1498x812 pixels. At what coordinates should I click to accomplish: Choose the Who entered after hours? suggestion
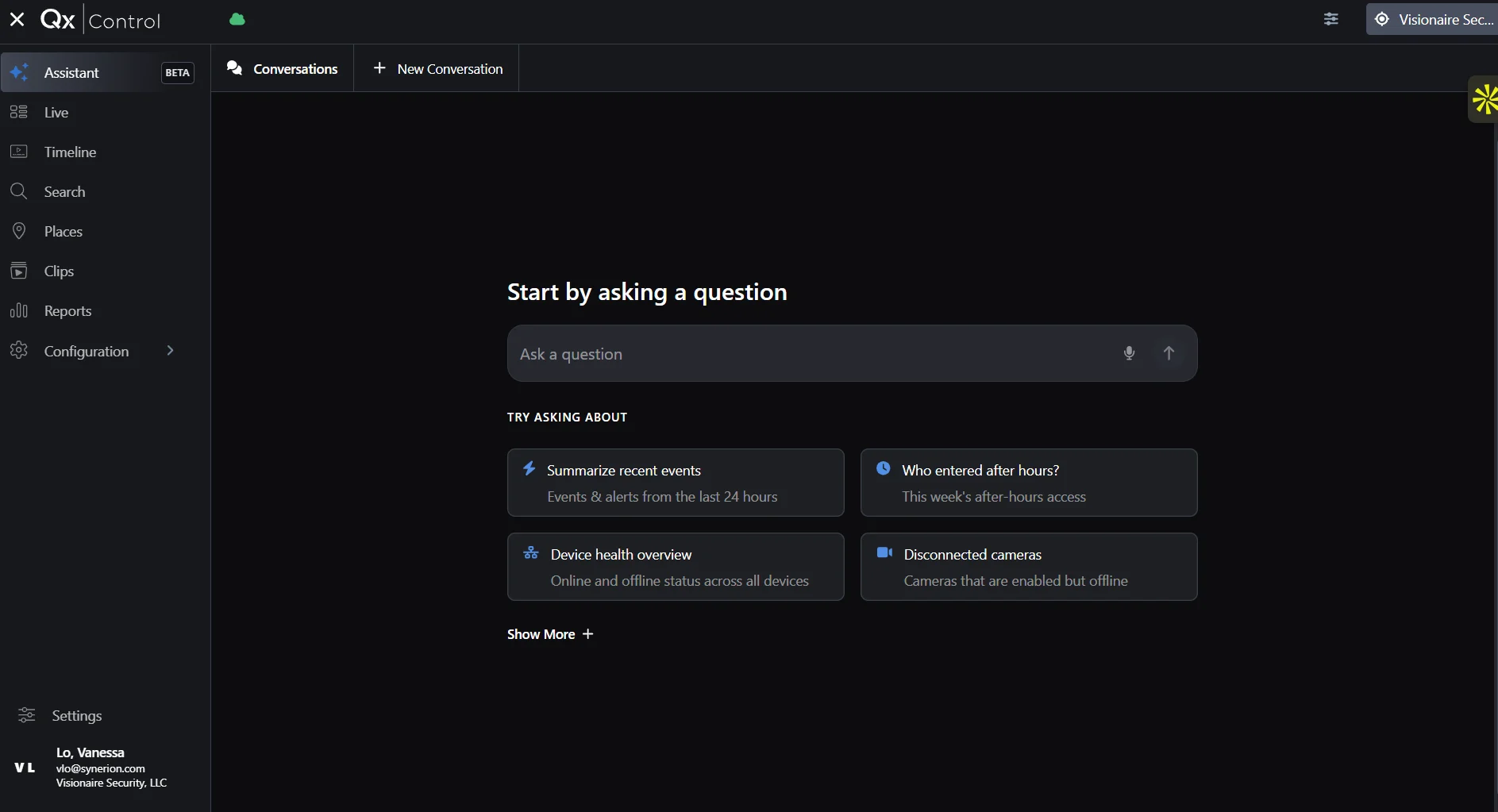point(1029,483)
